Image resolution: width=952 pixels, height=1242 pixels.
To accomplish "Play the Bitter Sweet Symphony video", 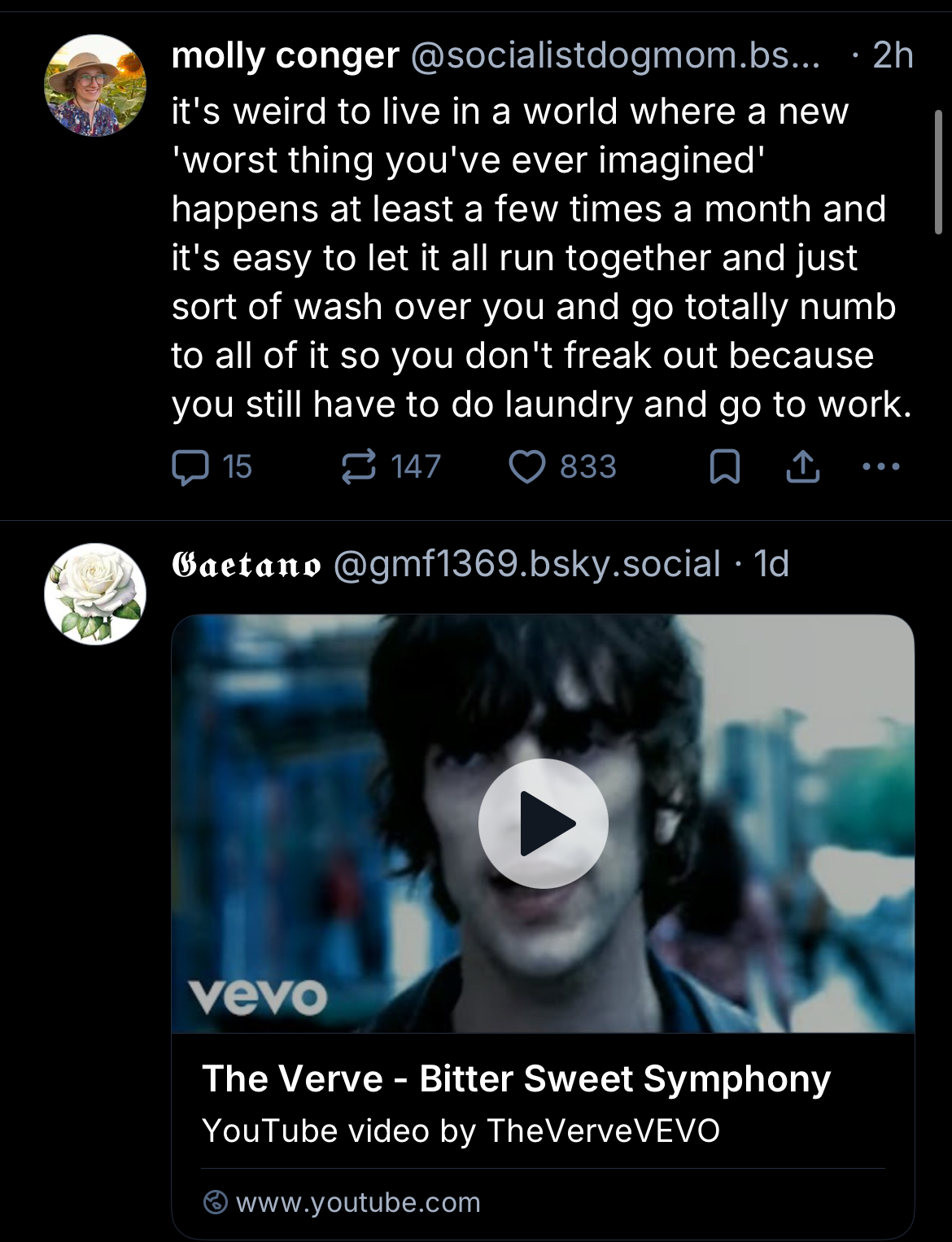I will pyautogui.click(x=543, y=823).
